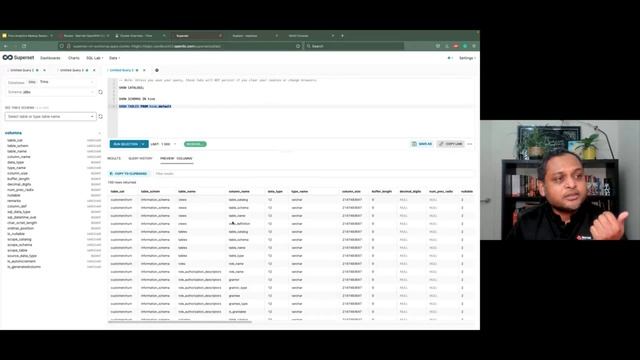Click the plus dropdown left of Settings
The width and height of the screenshot is (640, 360).
(450, 58)
